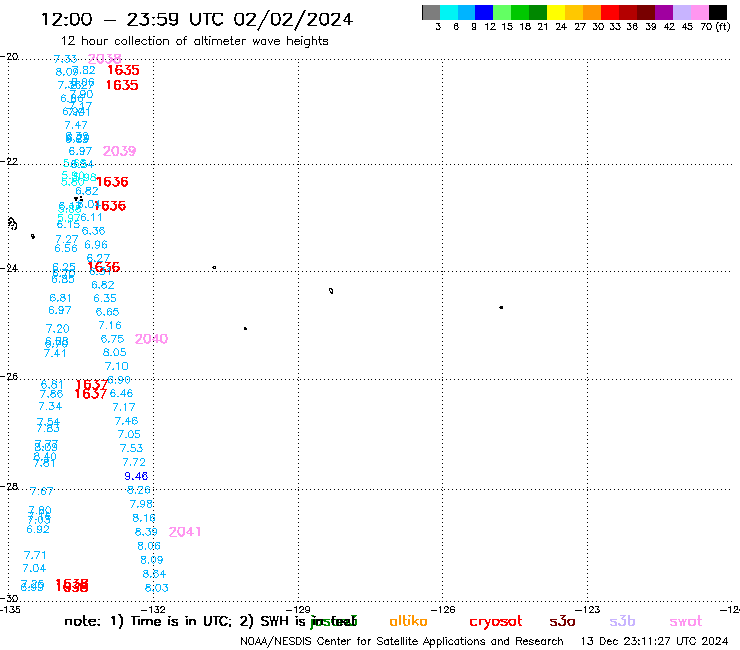This screenshot has width=740, height=650.
Task: Click the wave height value '6.92'
Action: coord(38,530)
